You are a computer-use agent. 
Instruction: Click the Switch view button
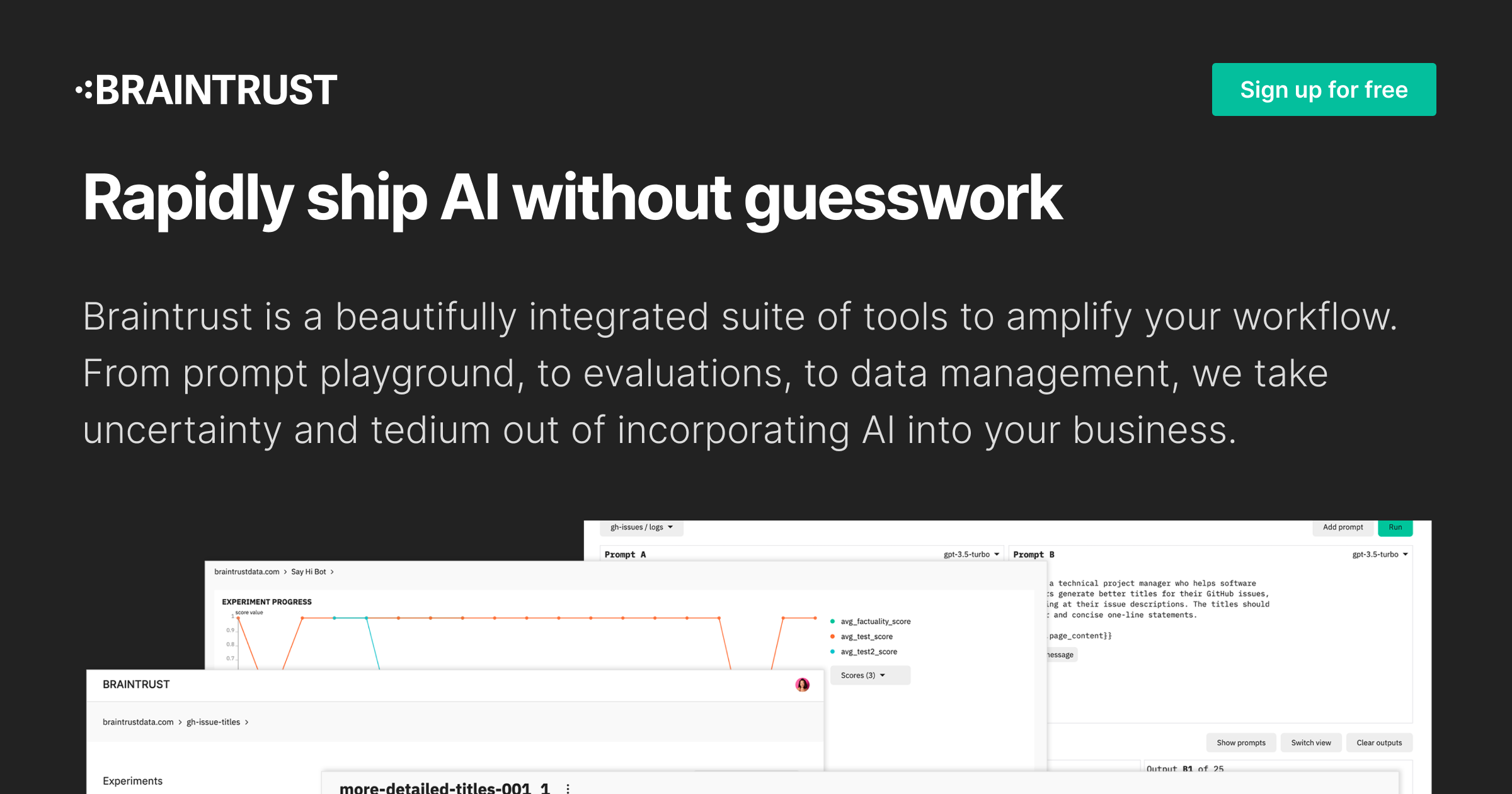(1310, 742)
